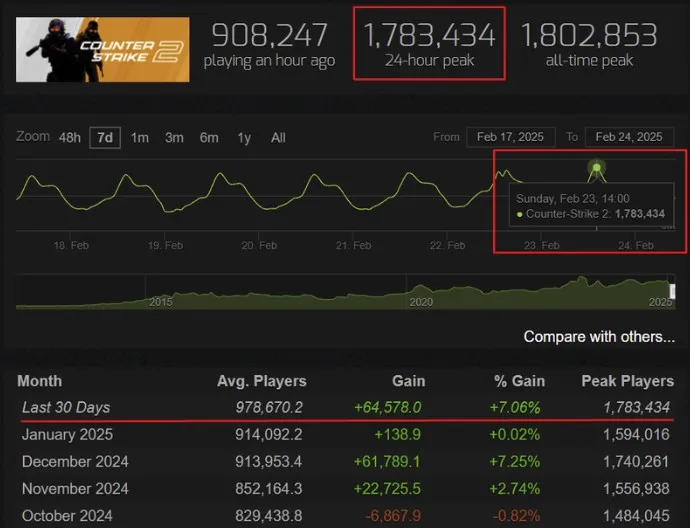Click the Month column header
The height and width of the screenshot is (528, 690).
click(x=40, y=381)
